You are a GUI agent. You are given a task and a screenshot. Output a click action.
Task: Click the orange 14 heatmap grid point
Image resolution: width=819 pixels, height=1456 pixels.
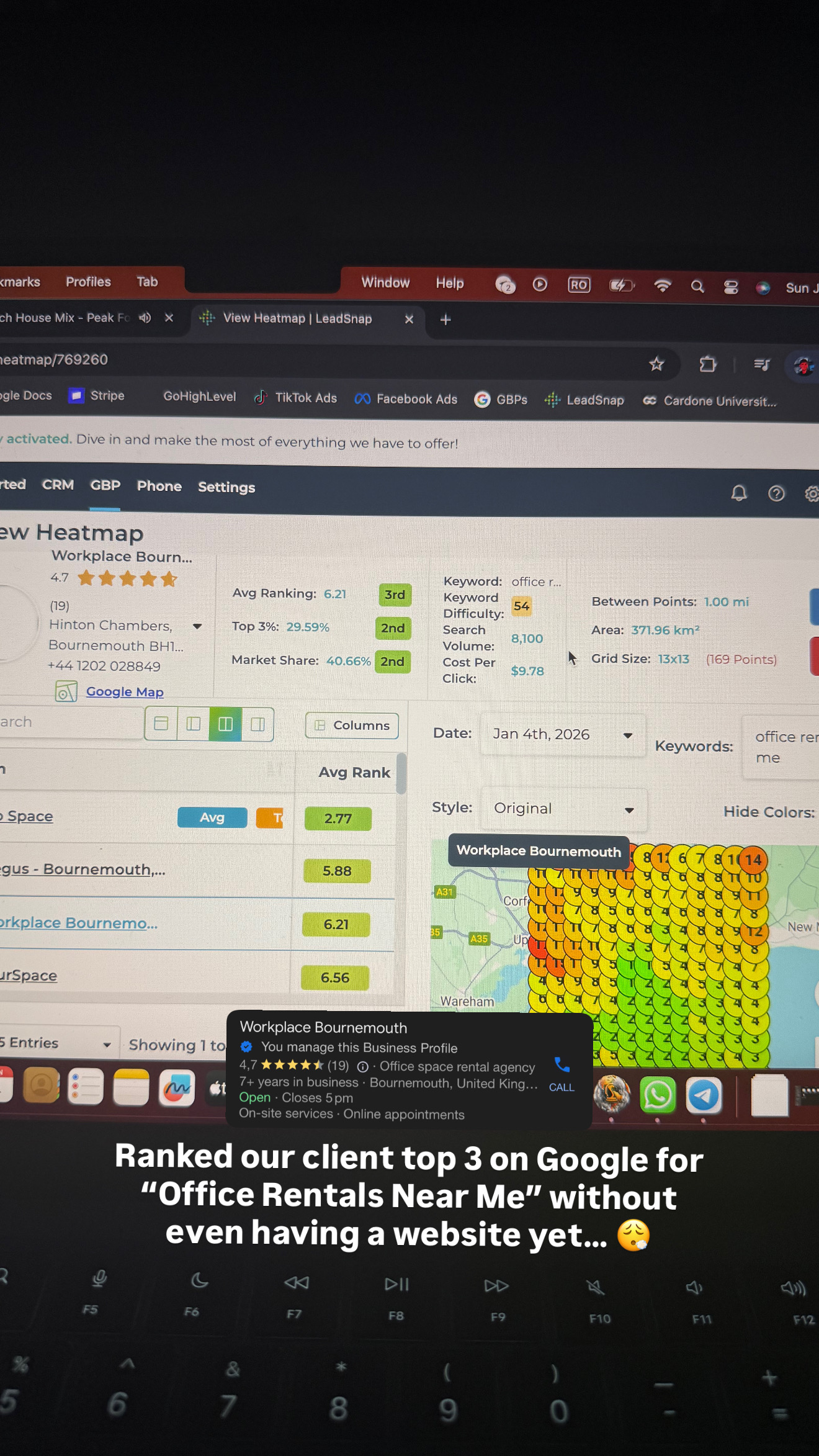pyautogui.click(x=753, y=860)
